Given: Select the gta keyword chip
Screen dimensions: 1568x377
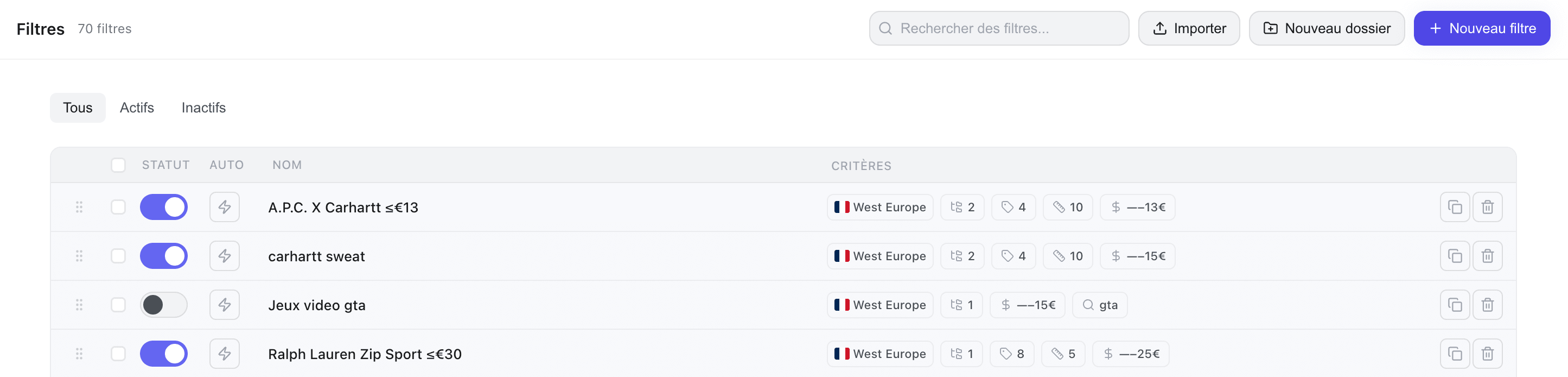Looking at the screenshot, I should [1100, 305].
